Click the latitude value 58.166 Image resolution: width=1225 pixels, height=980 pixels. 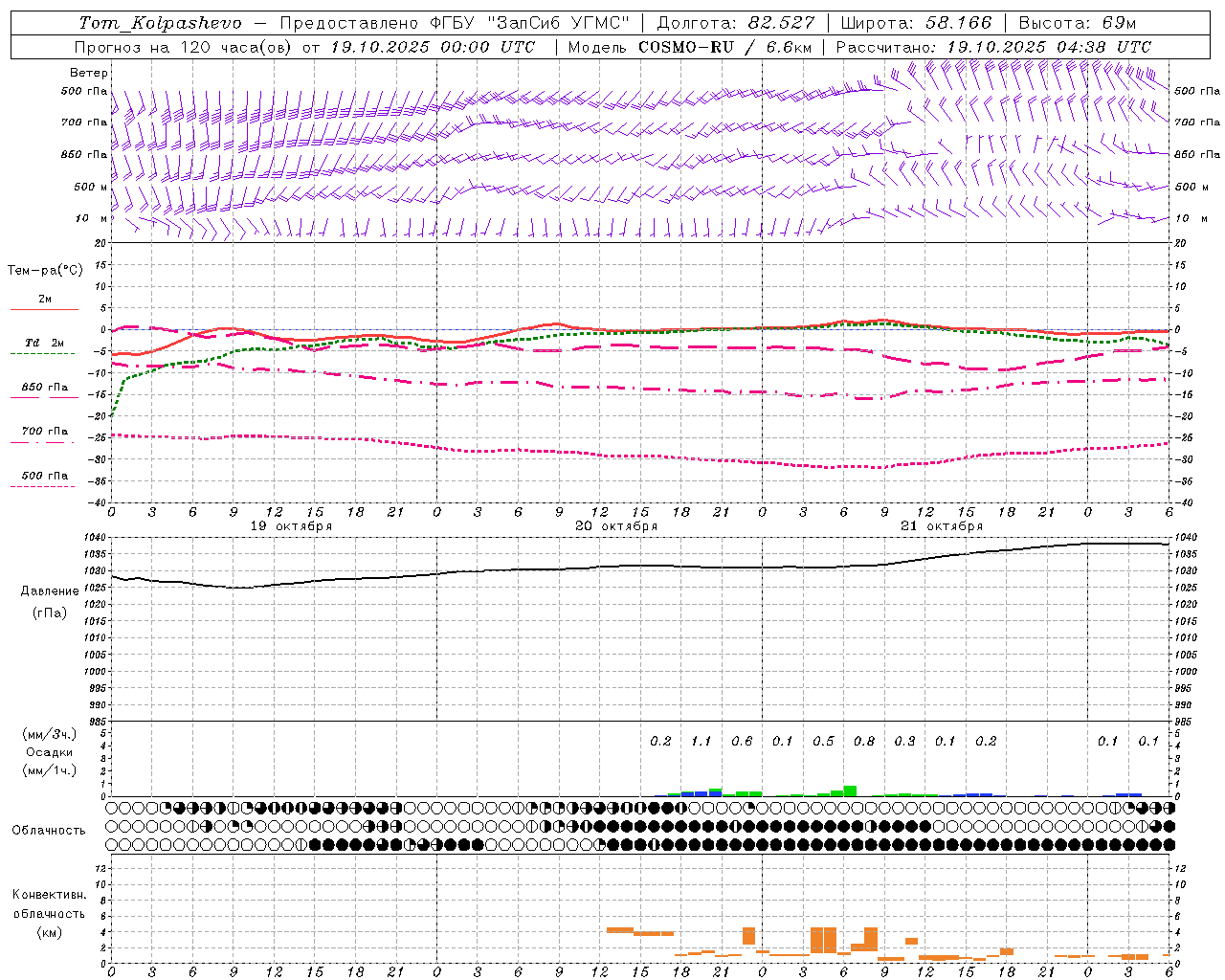[x=958, y=23]
